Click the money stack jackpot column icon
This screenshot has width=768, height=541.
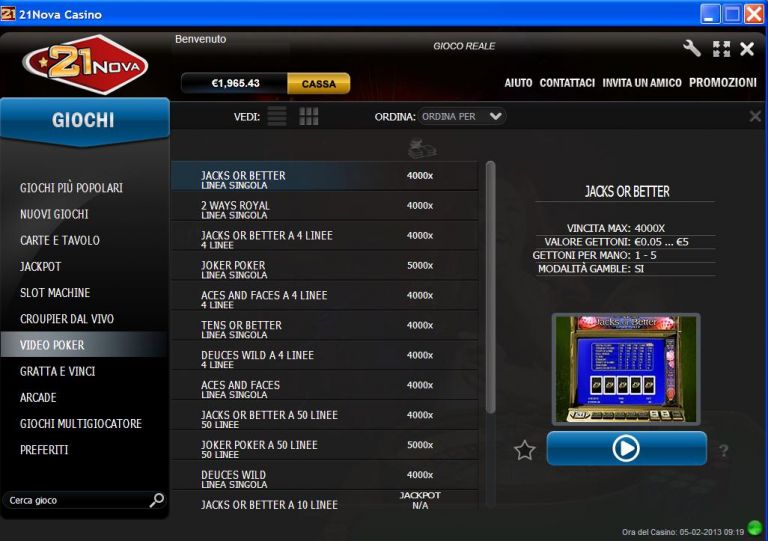click(x=422, y=148)
